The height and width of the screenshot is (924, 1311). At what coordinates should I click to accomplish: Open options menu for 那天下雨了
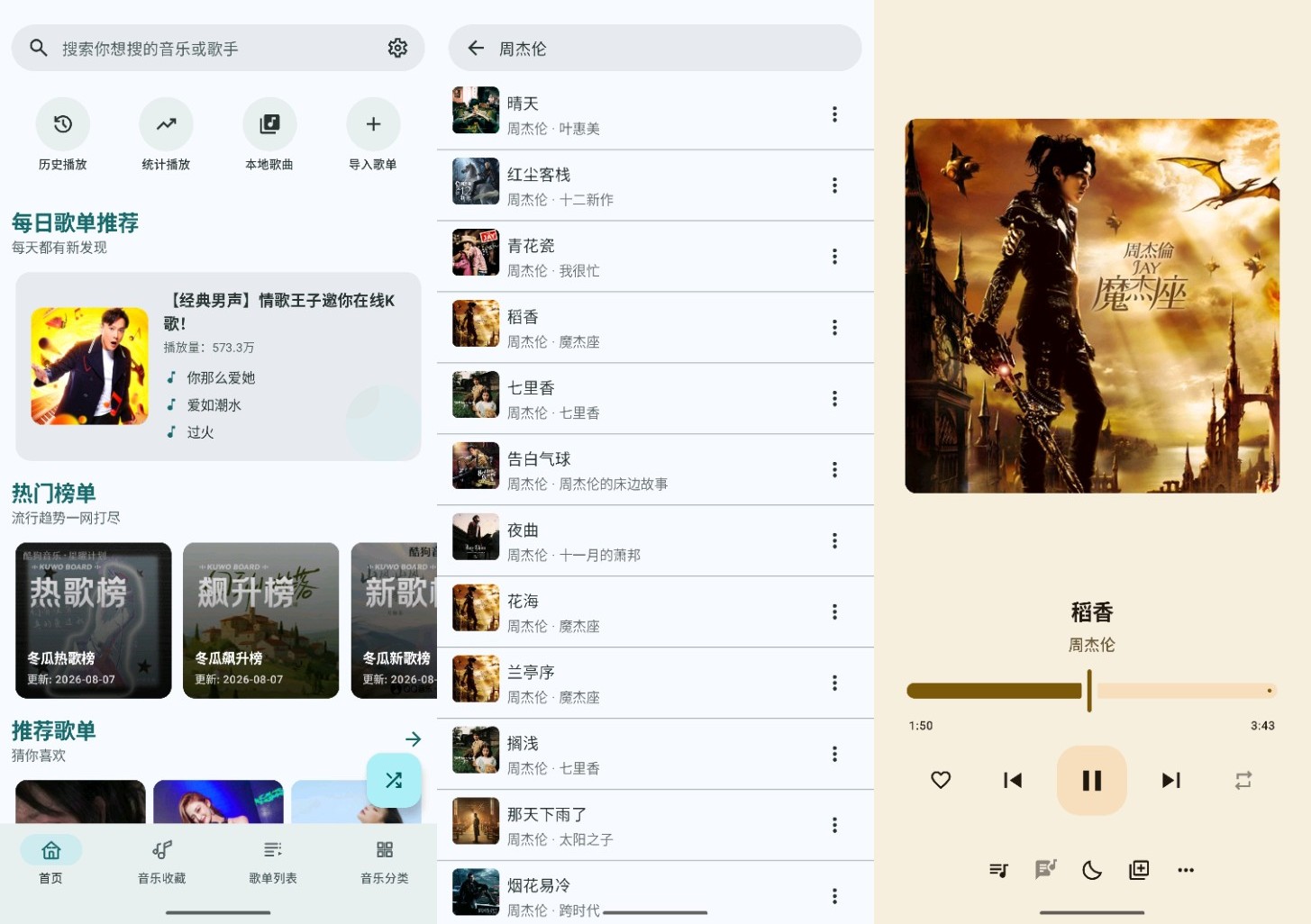click(x=834, y=826)
